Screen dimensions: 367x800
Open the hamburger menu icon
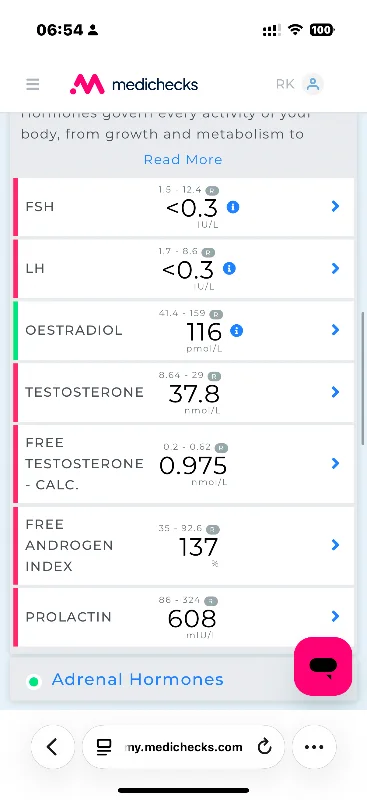(x=33, y=84)
